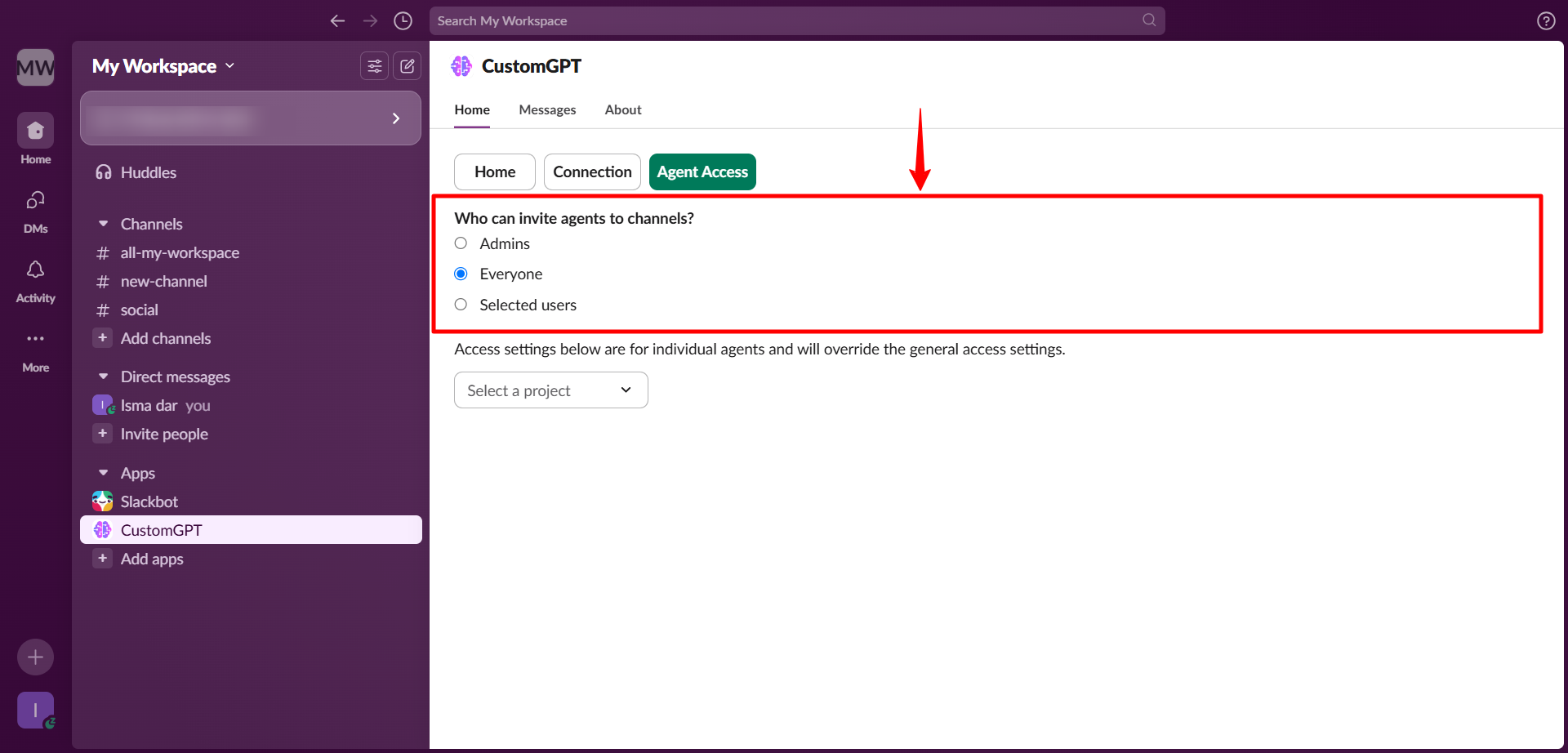Click the Isma dar avatar icon
The width and height of the screenshot is (1568, 753).
103,405
